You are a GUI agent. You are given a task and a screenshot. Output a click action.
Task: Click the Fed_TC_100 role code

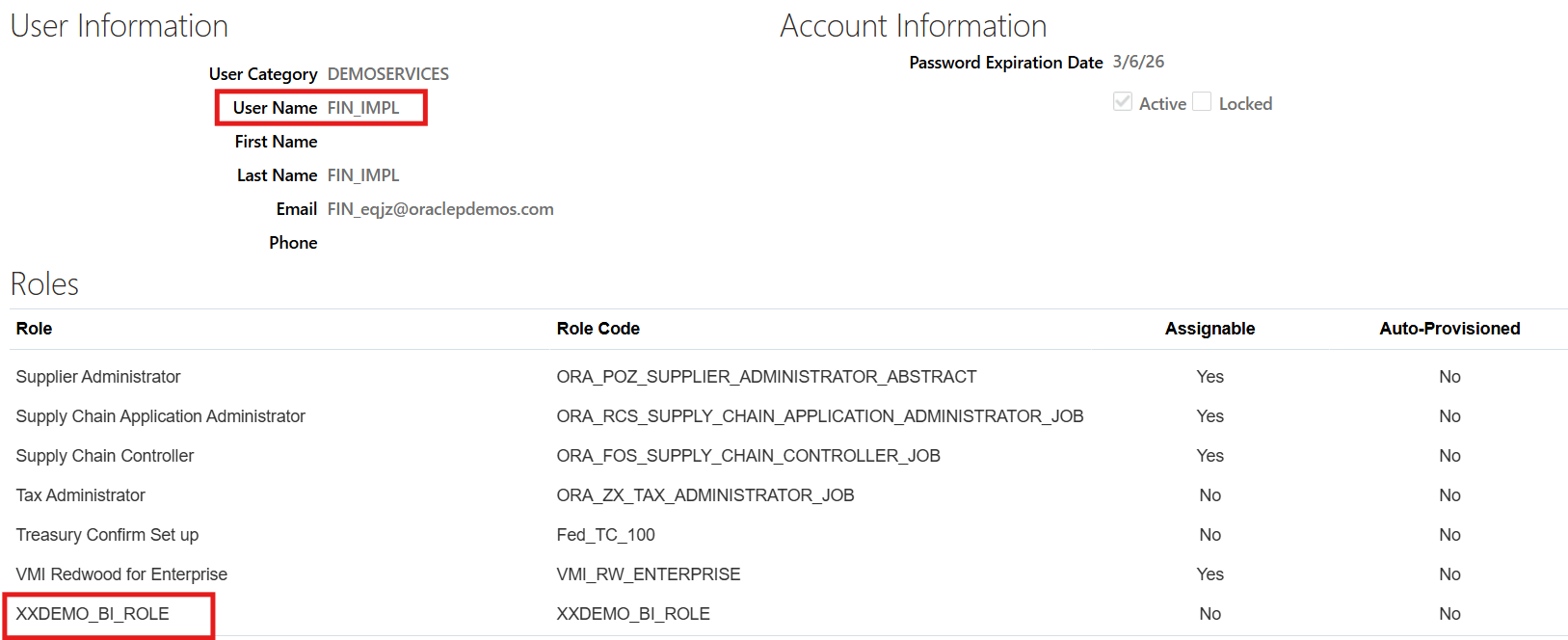605,535
